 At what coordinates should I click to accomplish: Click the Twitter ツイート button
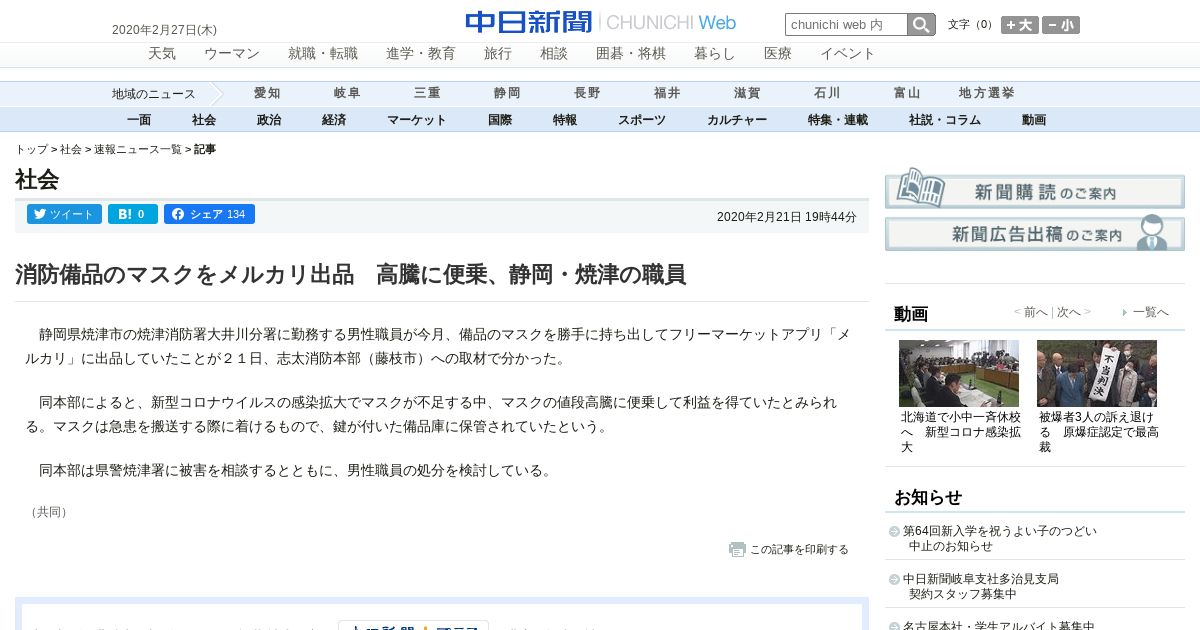pos(65,214)
